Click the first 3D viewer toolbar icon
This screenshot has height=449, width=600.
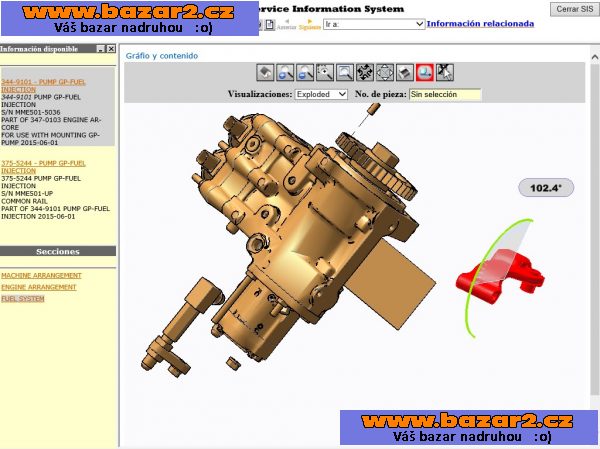pos(265,72)
